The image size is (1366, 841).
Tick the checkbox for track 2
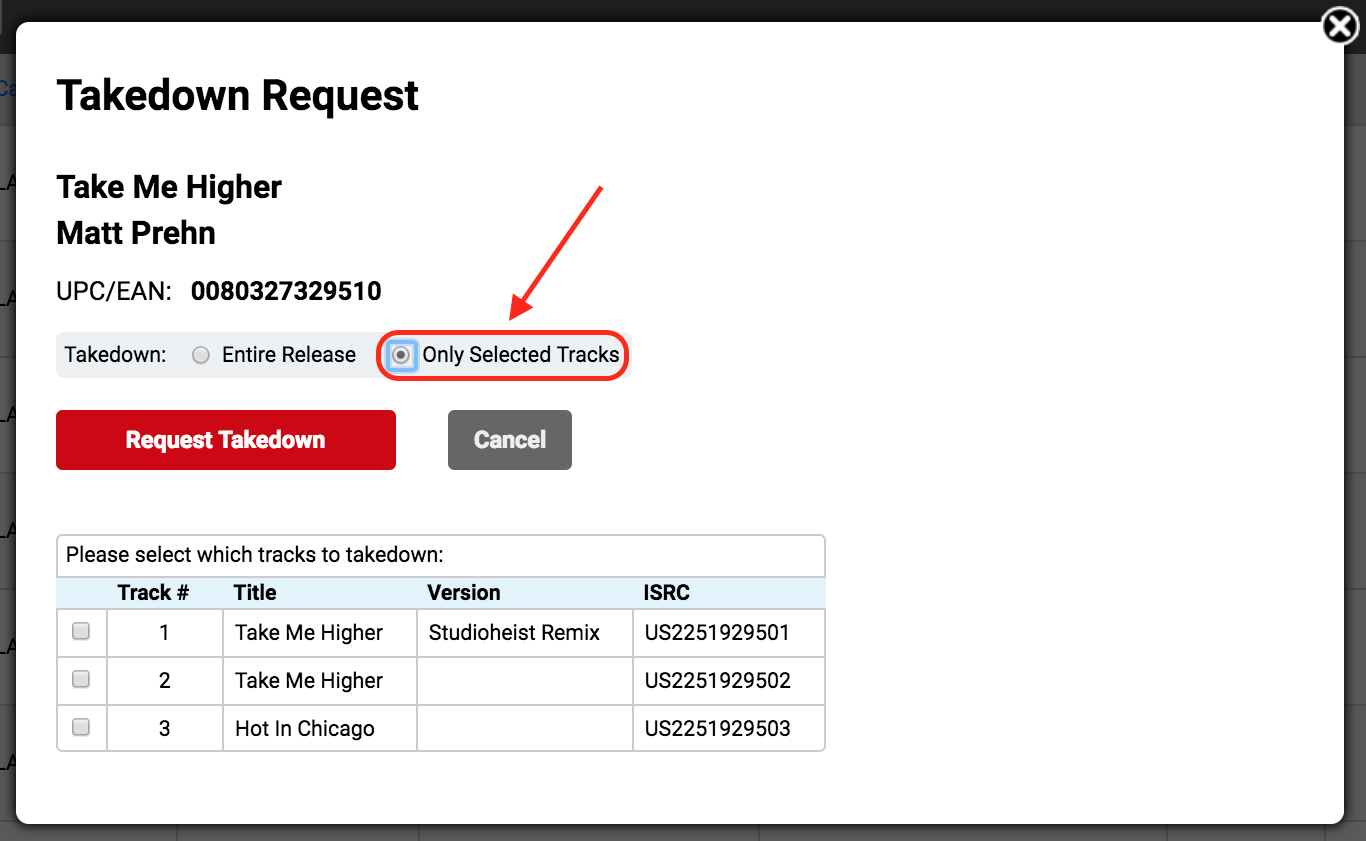point(81,679)
